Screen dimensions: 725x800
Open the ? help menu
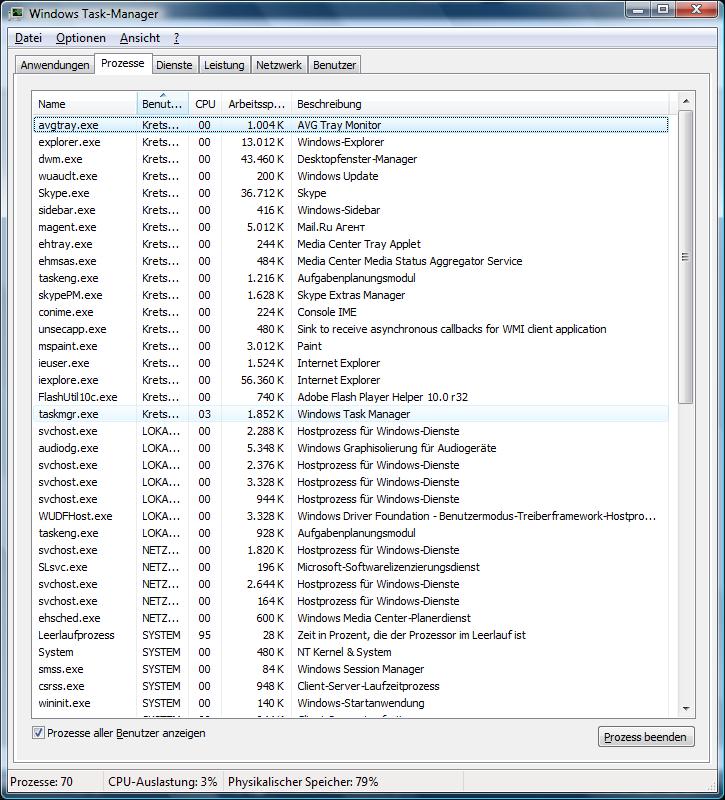[x=177, y=38]
